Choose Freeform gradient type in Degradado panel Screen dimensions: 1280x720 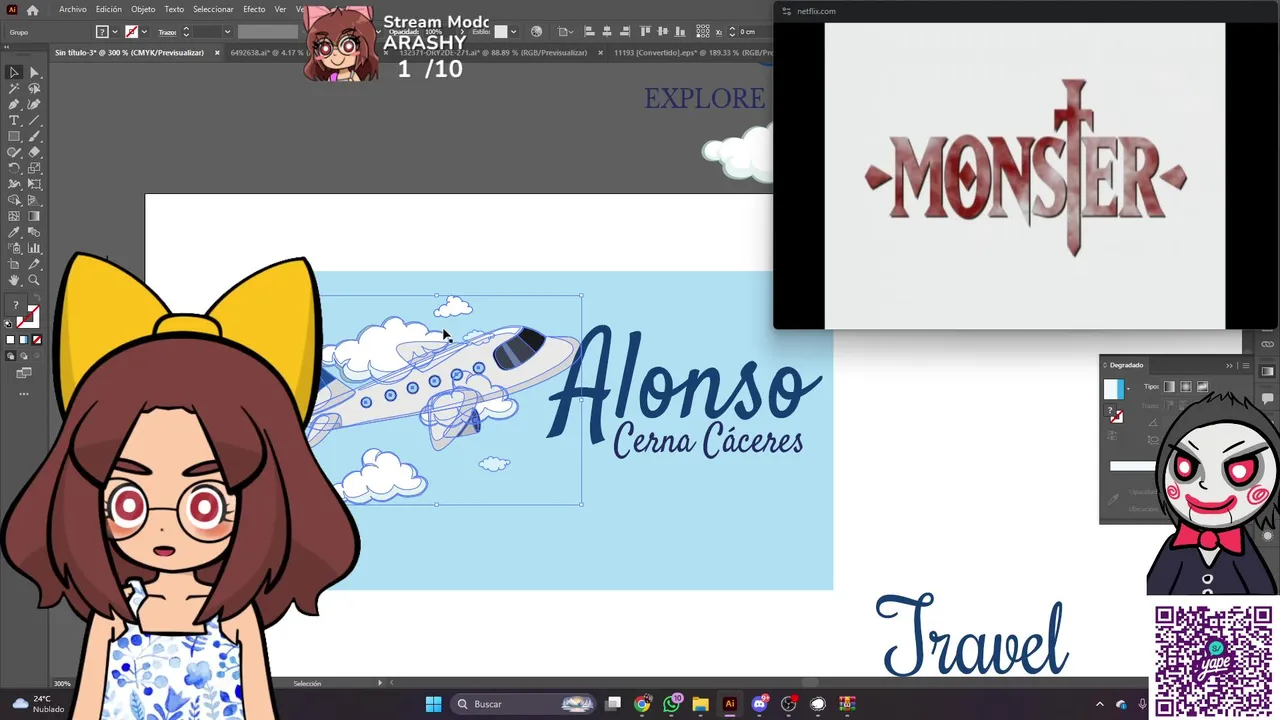(x=1203, y=387)
